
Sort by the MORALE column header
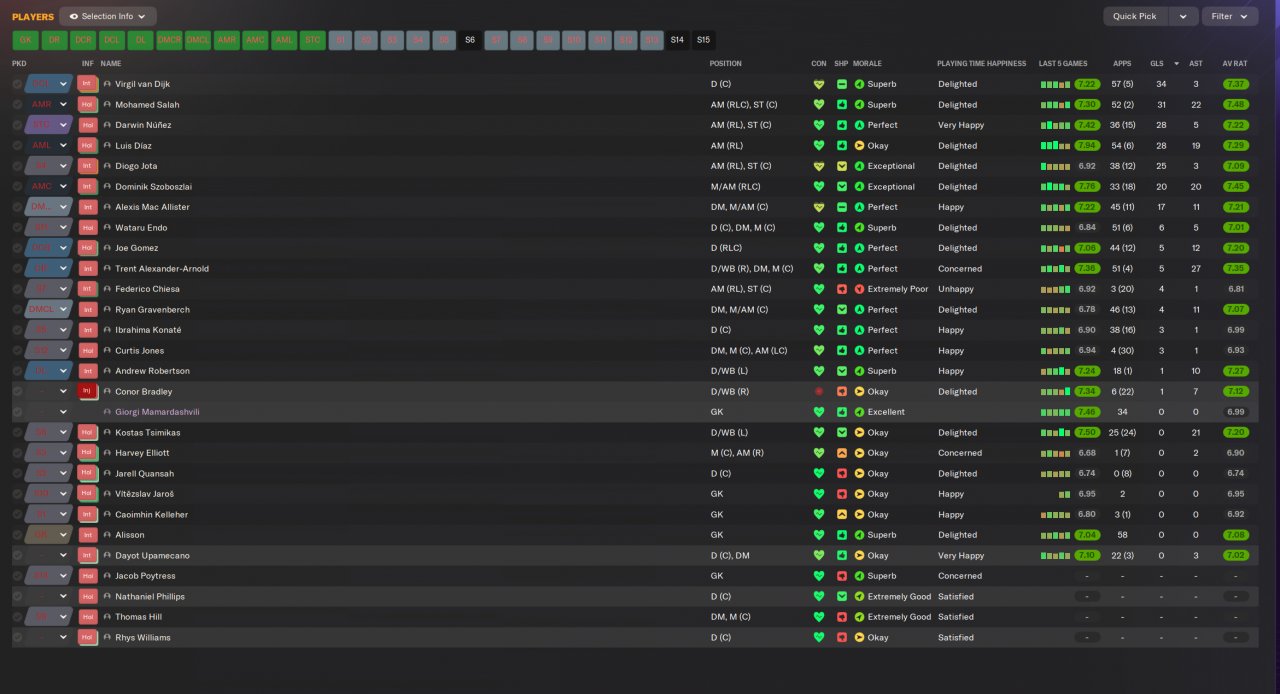(867, 63)
